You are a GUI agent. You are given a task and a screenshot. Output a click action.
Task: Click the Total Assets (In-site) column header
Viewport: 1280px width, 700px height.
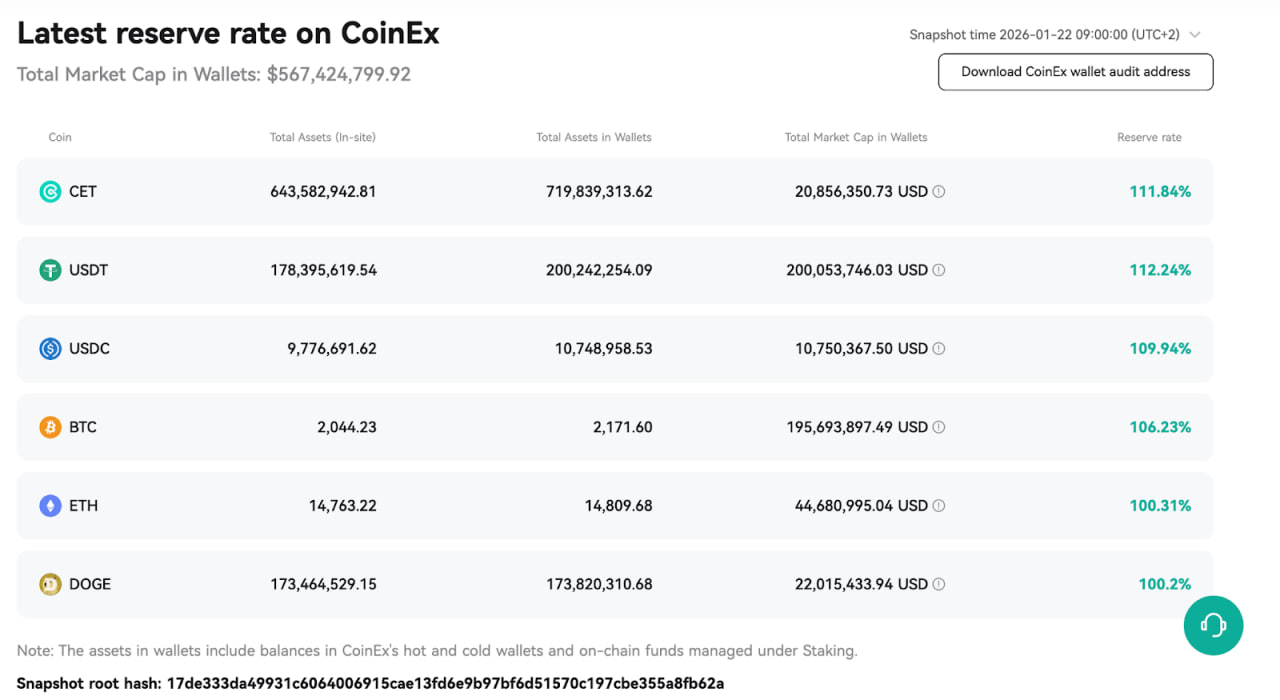pyautogui.click(x=323, y=137)
